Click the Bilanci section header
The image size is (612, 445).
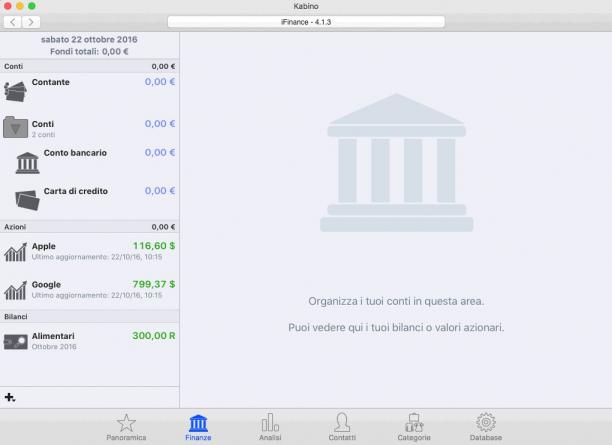click(x=89, y=317)
